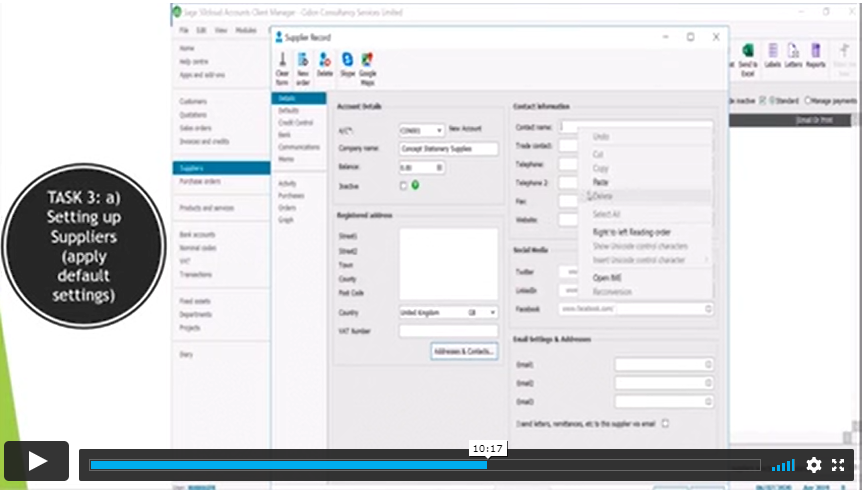Viewport: 862px width, 490px height.
Task: Select the Memo tab
Action: [286, 159]
